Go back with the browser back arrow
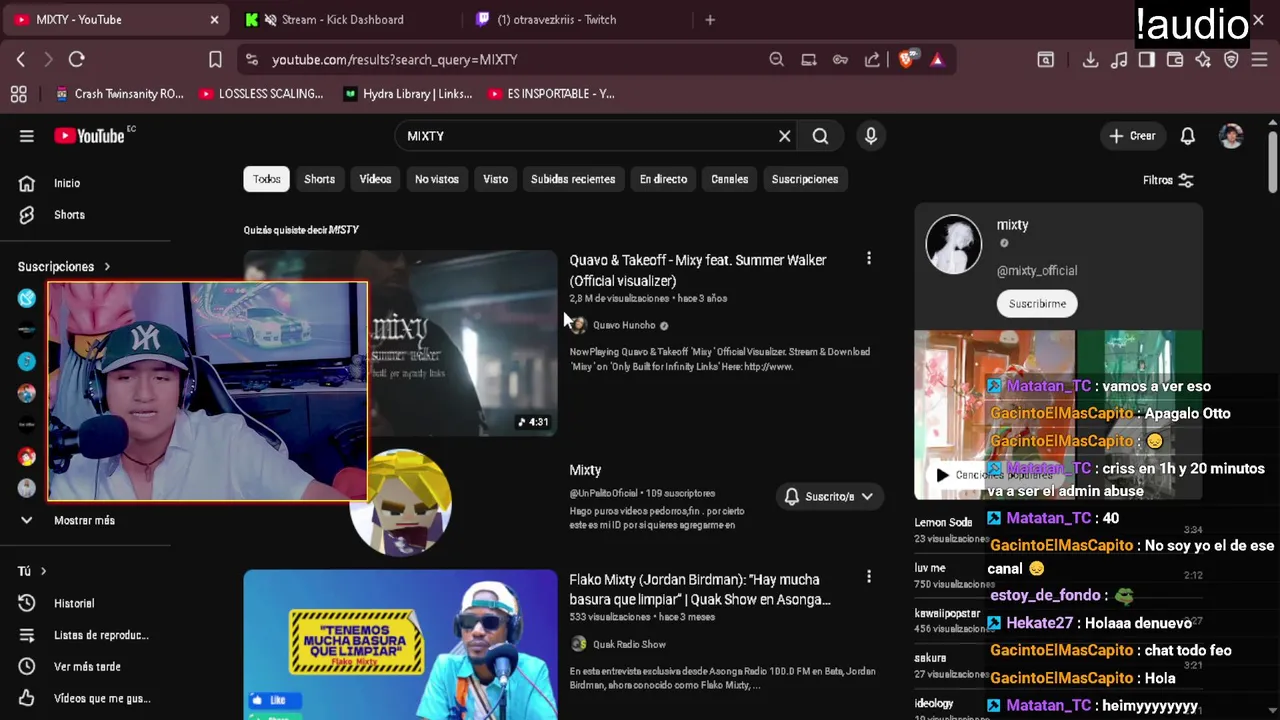 (21, 60)
